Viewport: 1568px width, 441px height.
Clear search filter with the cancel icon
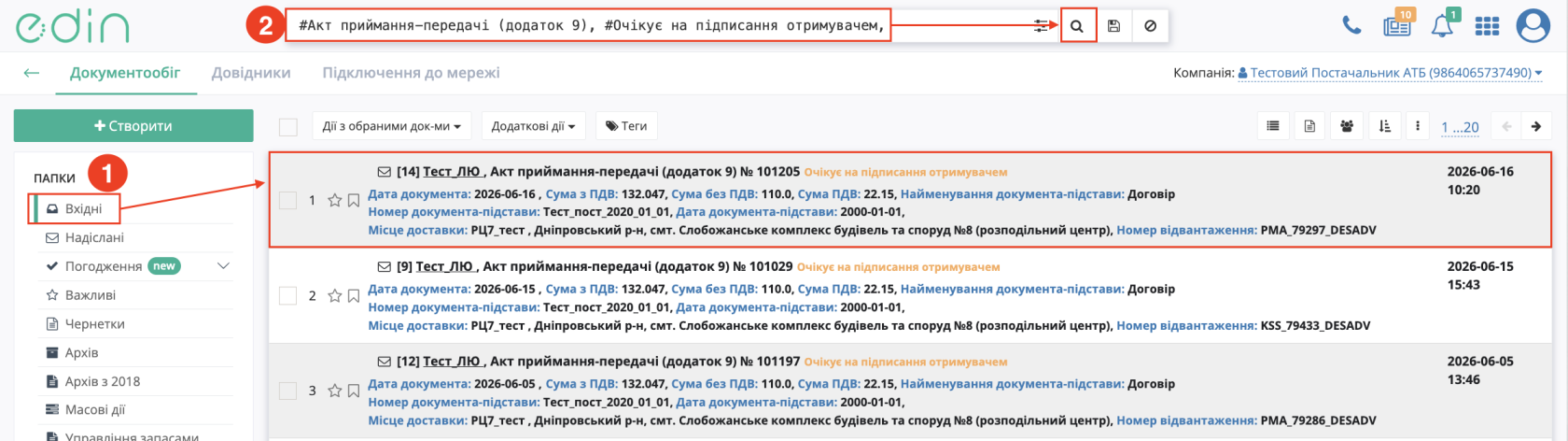point(1150,26)
